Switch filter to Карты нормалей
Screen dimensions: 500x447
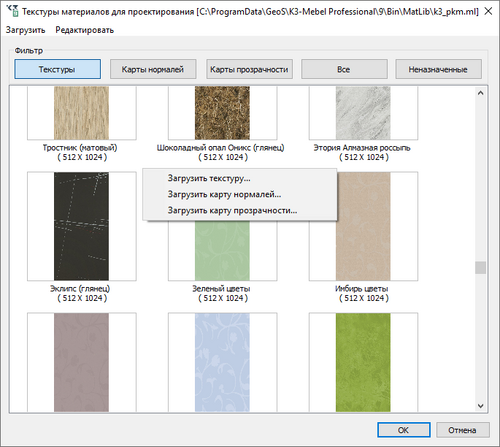pos(153,69)
